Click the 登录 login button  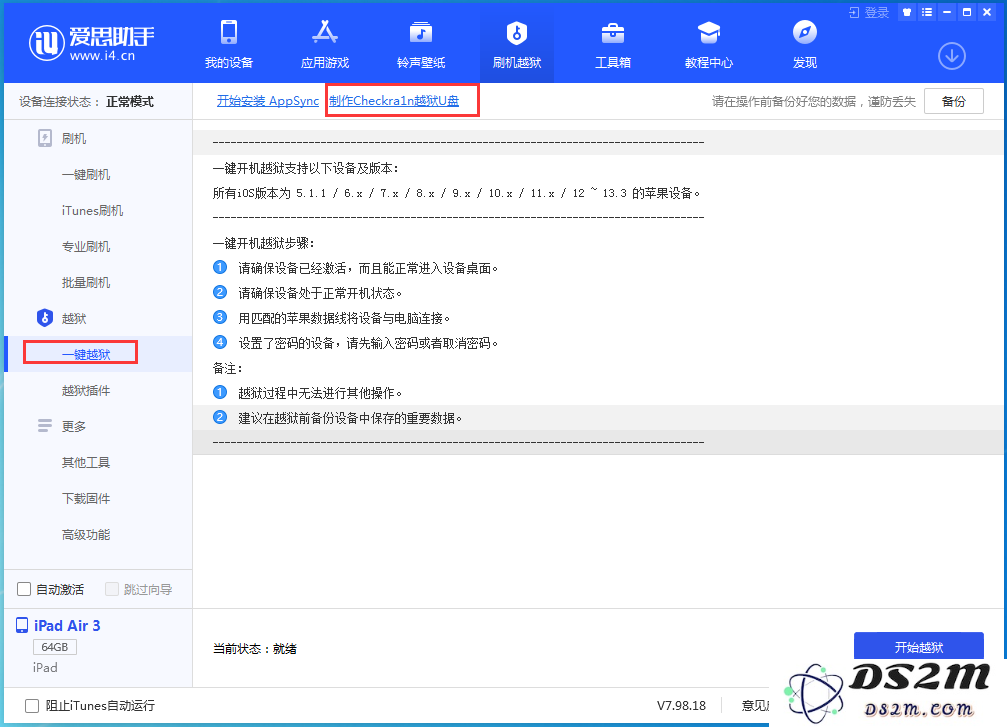pos(869,12)
